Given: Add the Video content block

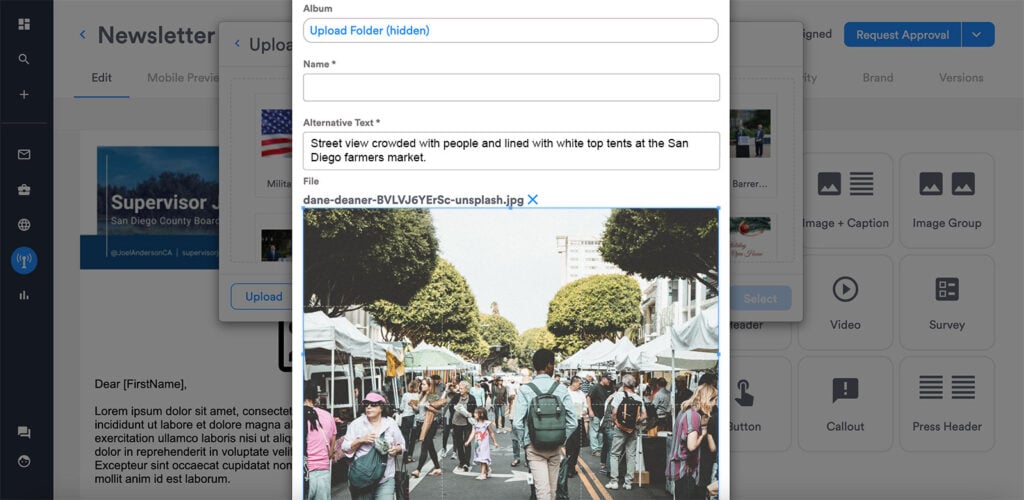Looking at the screenshot, I should (x=845, y=302).
